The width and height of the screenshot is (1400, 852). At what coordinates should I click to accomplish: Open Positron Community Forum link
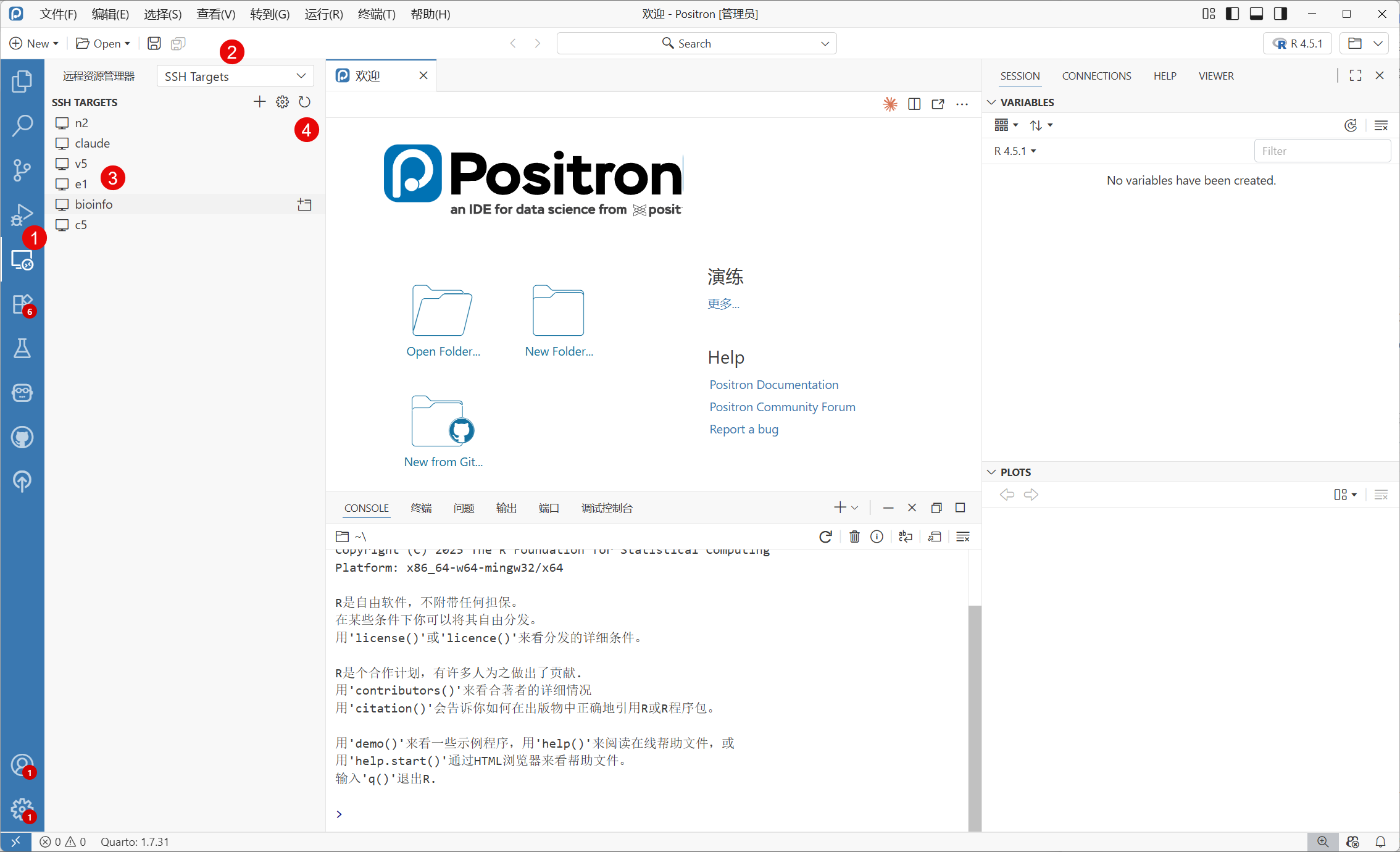coord(782,407)
